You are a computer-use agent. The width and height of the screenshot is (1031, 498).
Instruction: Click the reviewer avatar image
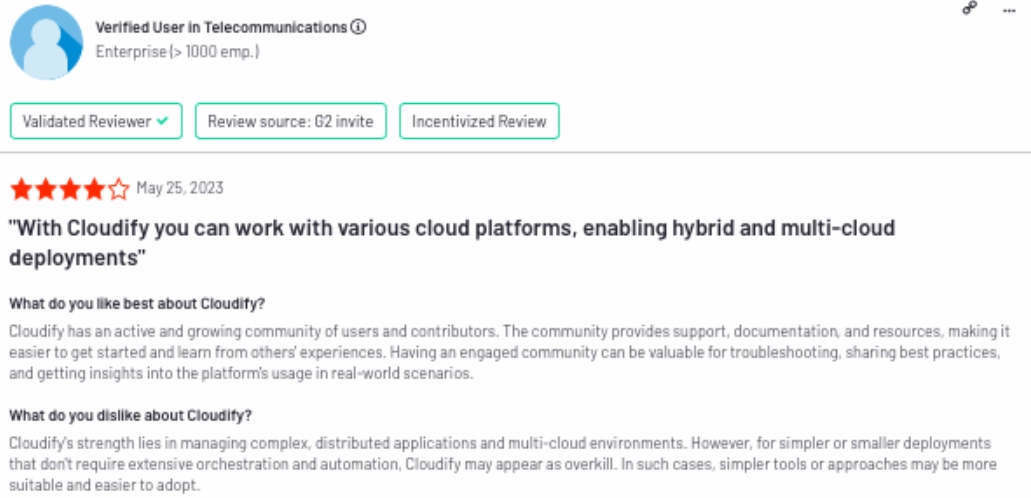click(x=47, y=43)
